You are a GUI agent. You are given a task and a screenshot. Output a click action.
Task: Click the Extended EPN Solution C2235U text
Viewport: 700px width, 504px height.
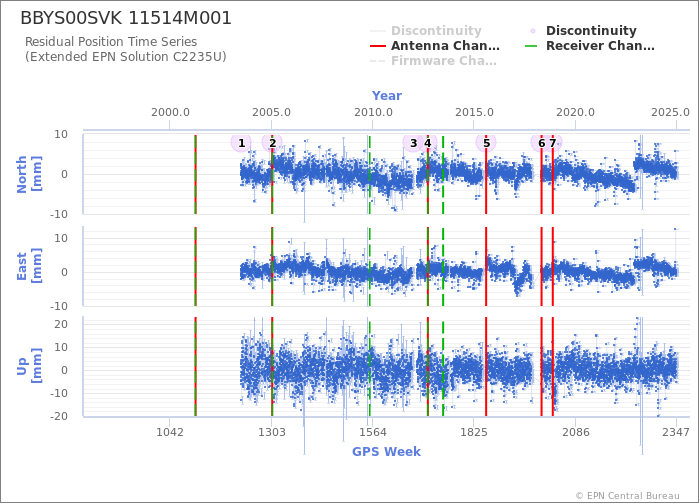(x=125, y=57)
